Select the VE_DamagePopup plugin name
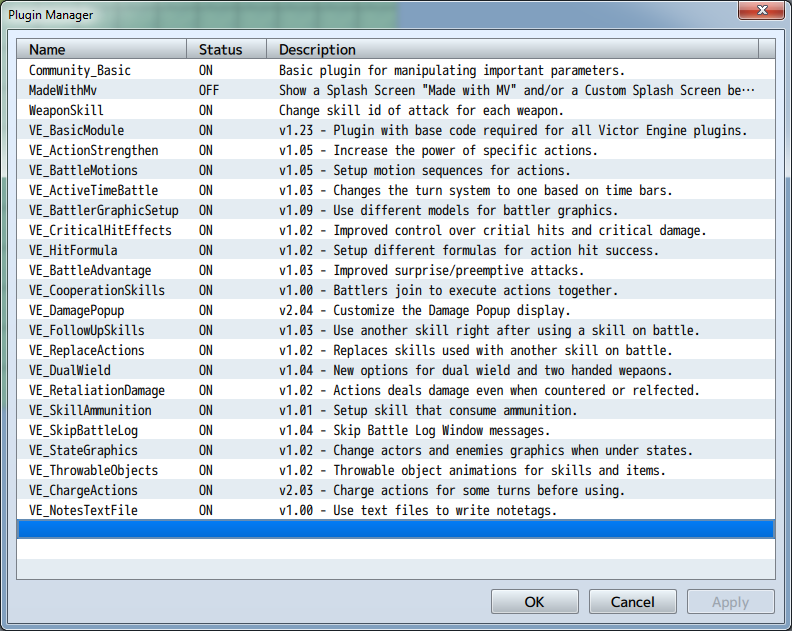The width and height of the screenshot is (792, 631). pyautogui.click(x=76, y=311)
